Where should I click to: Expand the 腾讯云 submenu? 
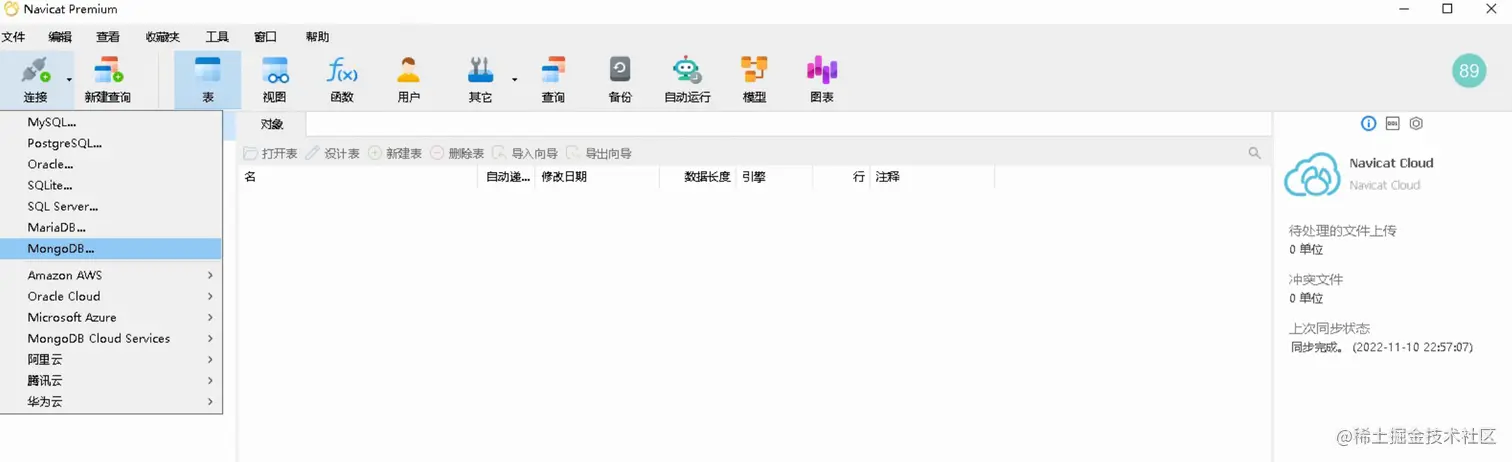click(210, 380)
